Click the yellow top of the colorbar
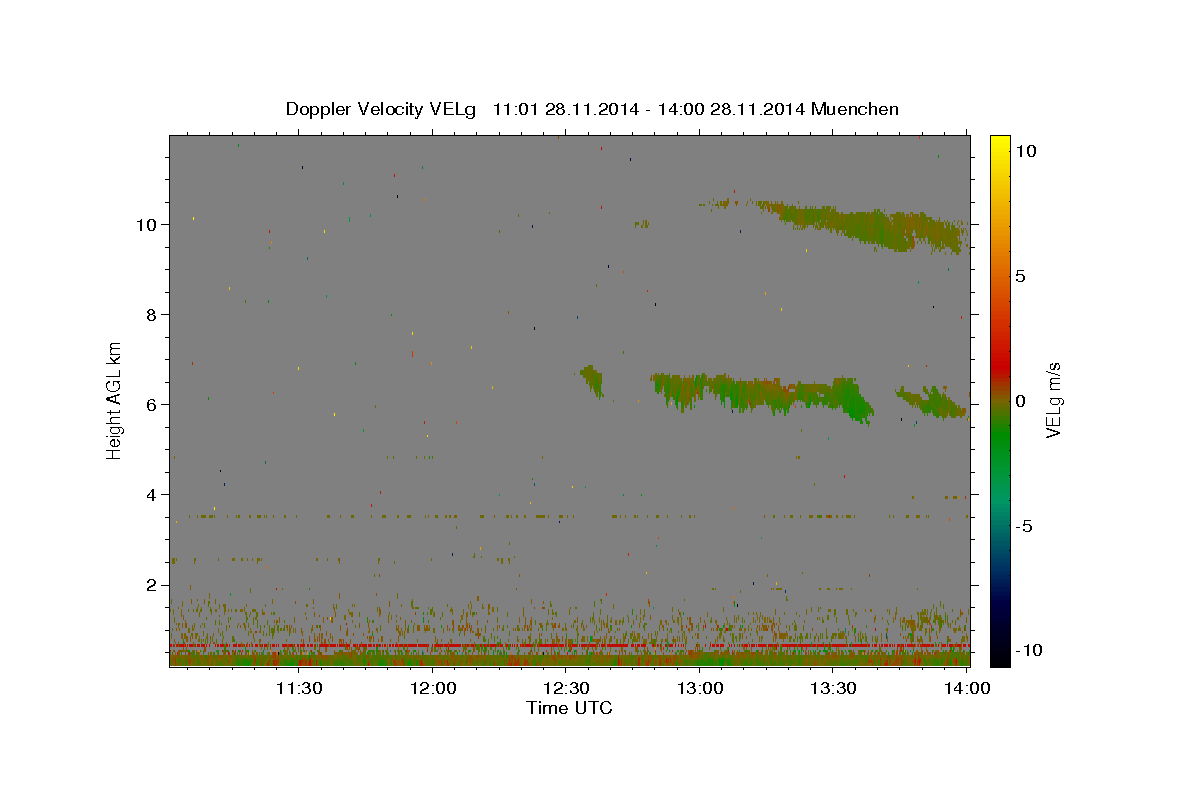The height and width of the screenshot is (800, 1200). 999,148
